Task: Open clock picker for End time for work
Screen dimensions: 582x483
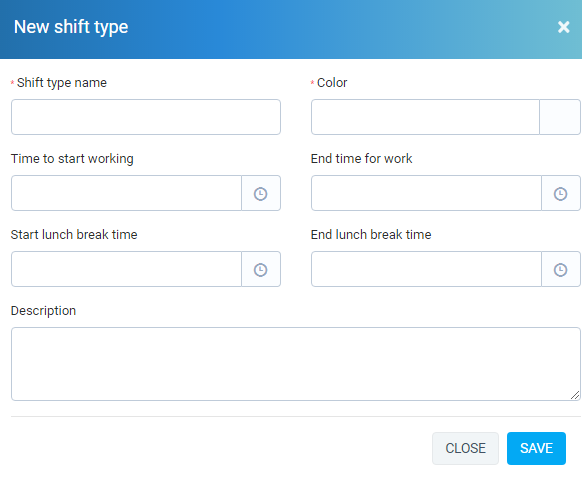Action: [561, 193]
